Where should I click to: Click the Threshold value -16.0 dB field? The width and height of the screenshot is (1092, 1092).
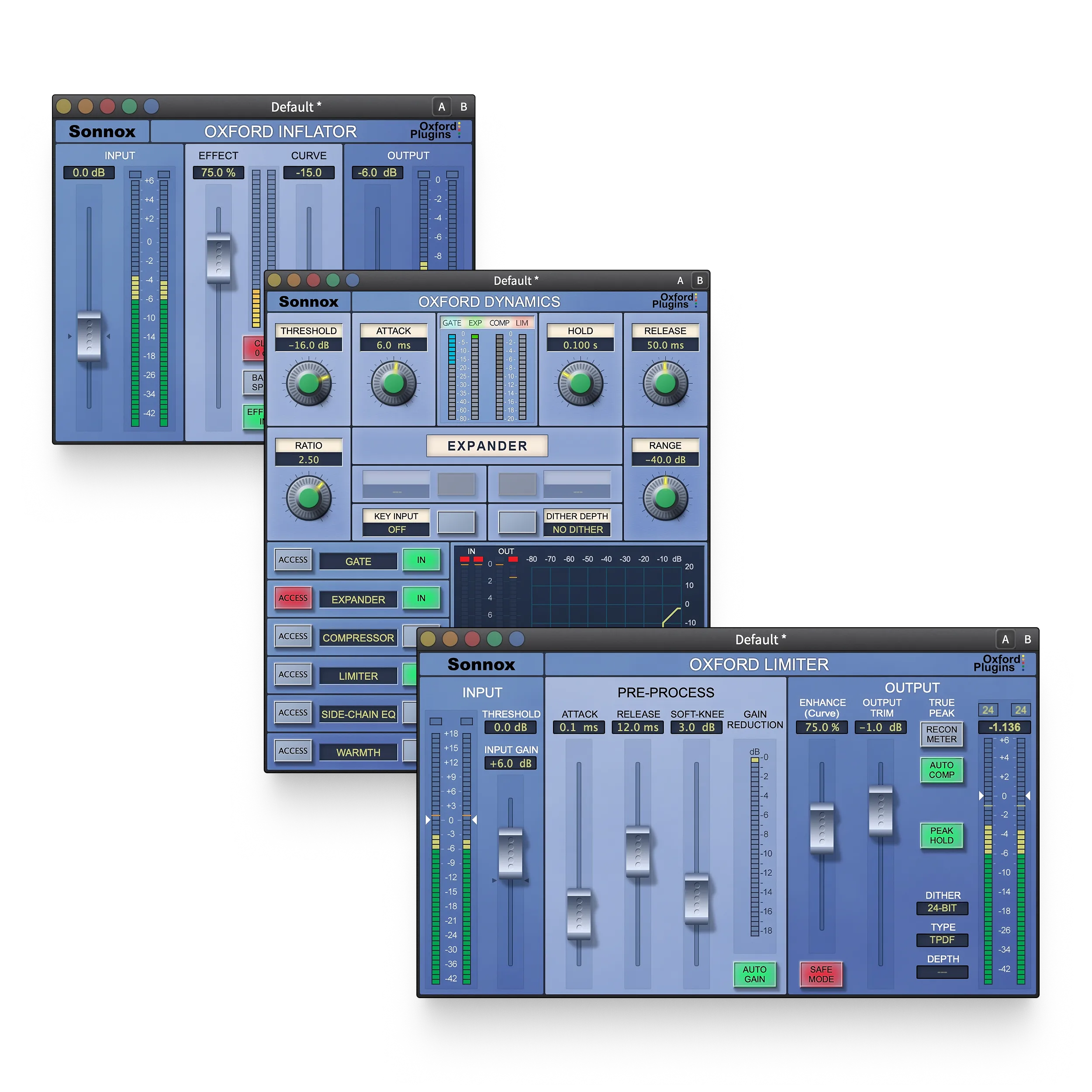pyautogui.click(x=309, y=345)
